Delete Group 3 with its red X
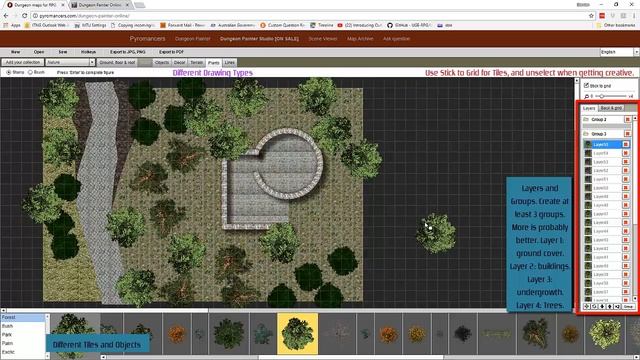The image size is (640, 360). point(627,134)
